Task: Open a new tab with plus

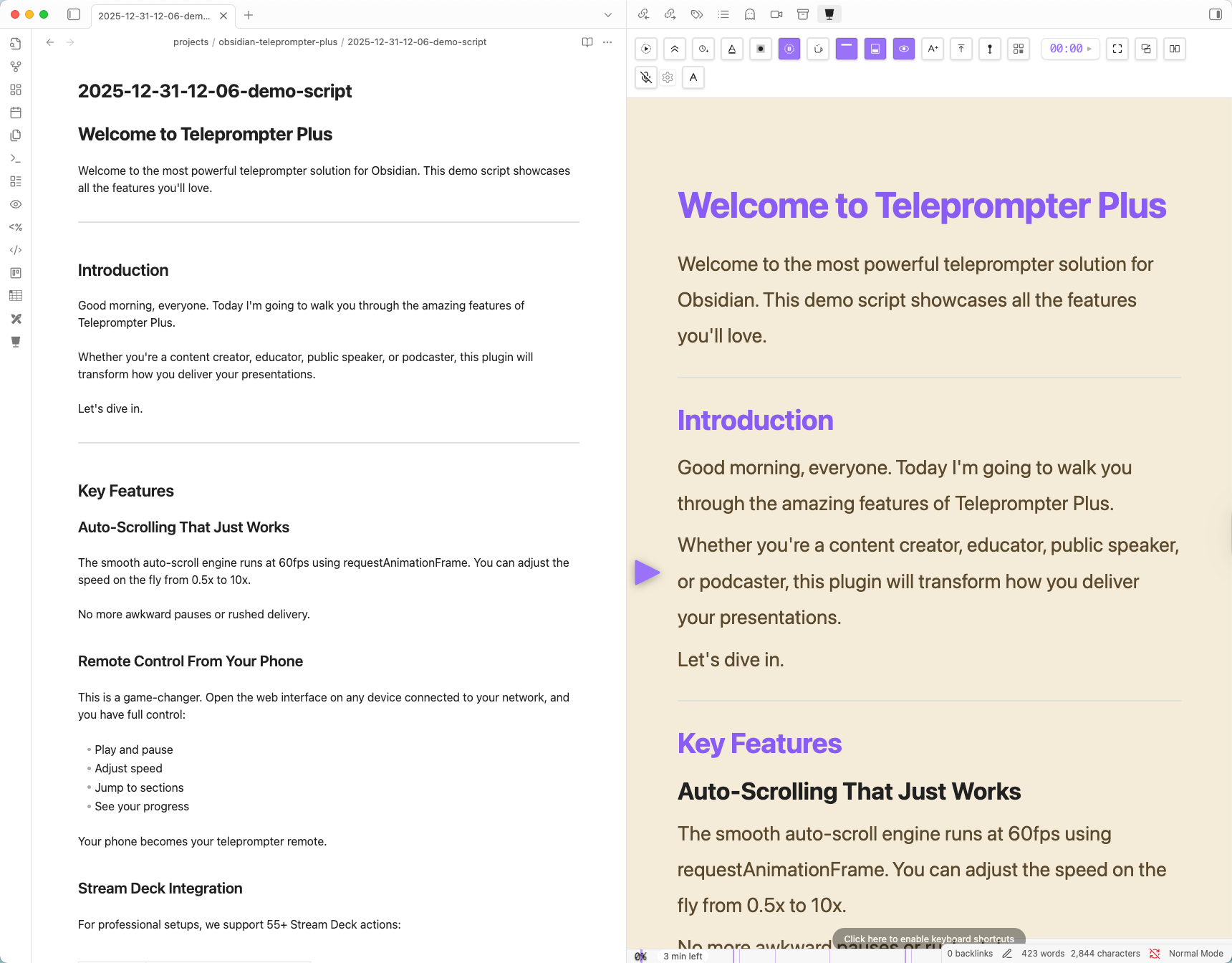Action: click(249, 15)
